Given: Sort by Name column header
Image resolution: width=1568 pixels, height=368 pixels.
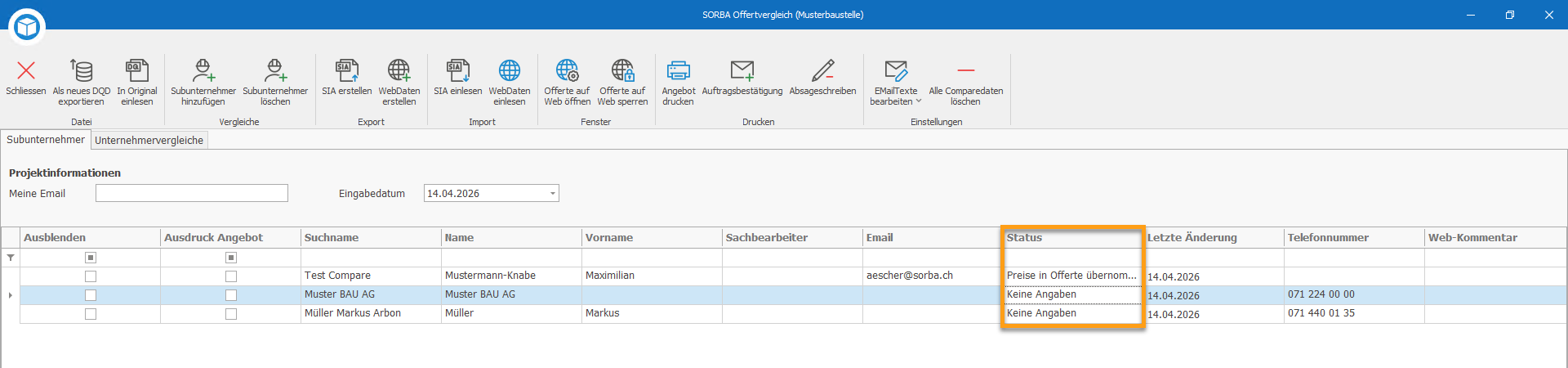Looking at the screenshot, I should pos(511,238).
